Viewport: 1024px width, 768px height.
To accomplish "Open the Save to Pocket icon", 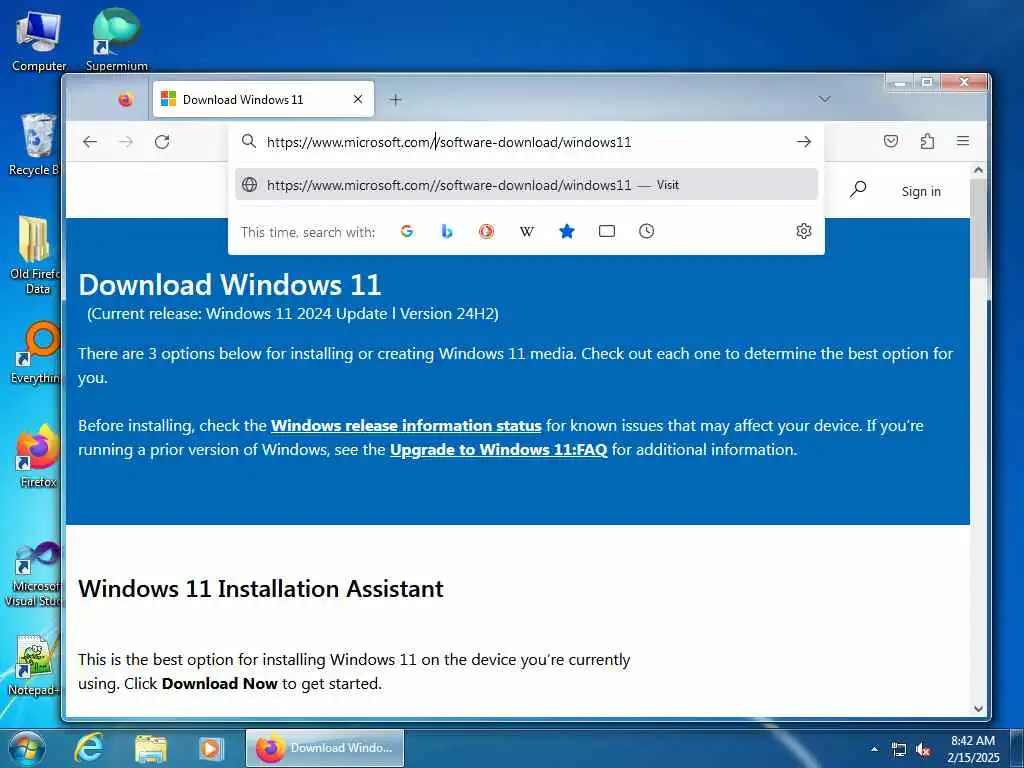I will pos(891,141).
